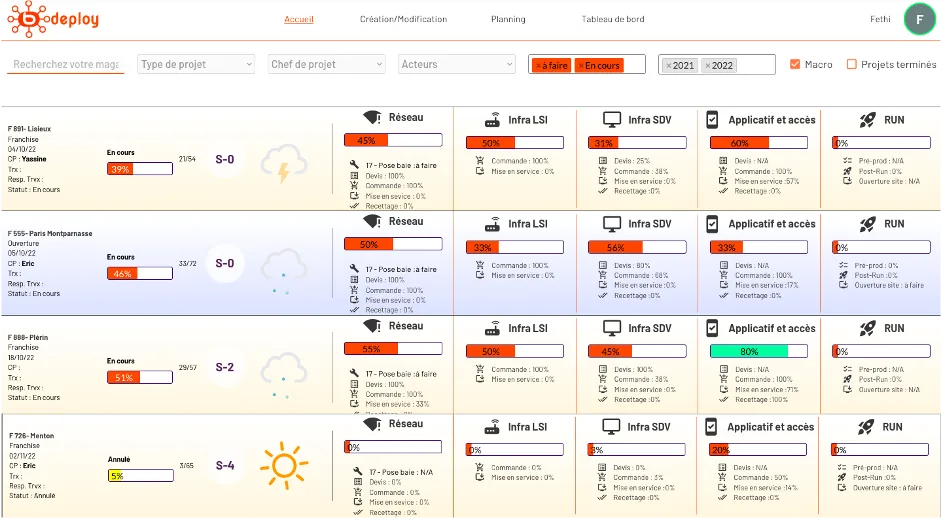Image resolution: width=941 pixels, height=518 pixels.
Task: Open project F 726- Menton
Action: [31, 436]
